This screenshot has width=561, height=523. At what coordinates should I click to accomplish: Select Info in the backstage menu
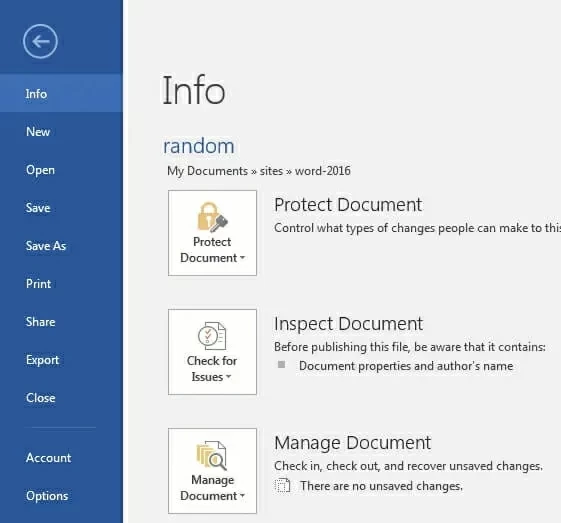(61, 93)
